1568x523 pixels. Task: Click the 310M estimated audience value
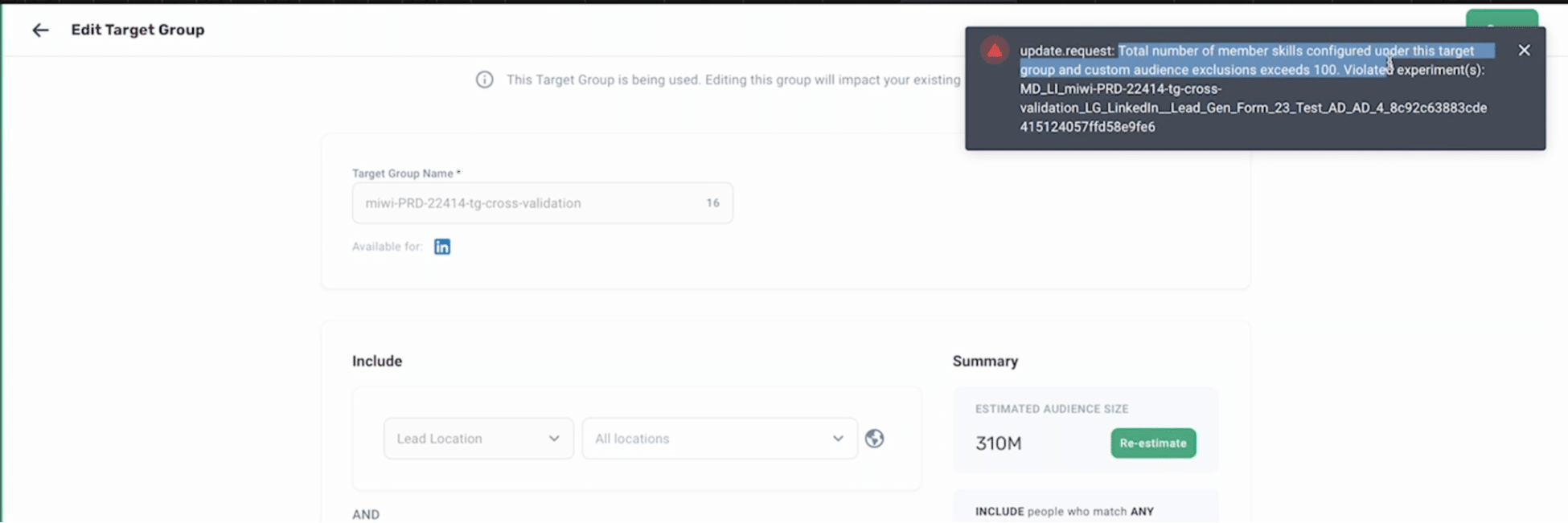998,443
